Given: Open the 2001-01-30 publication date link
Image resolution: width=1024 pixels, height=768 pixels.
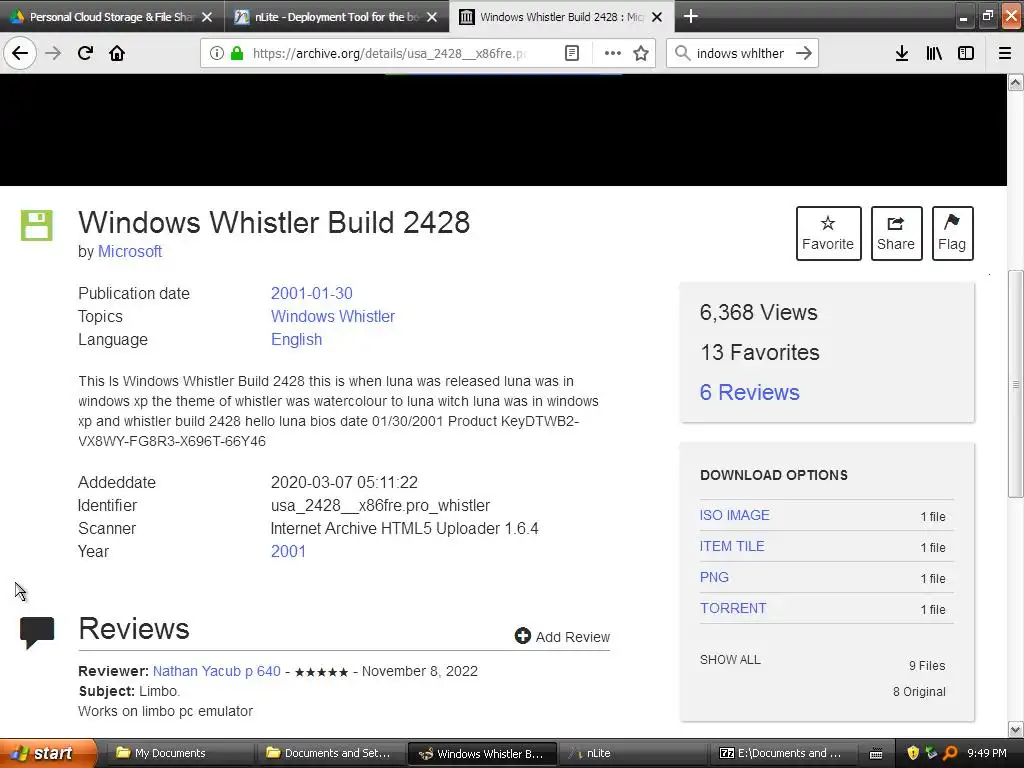Looking at the screenshot, I should 312,293.
